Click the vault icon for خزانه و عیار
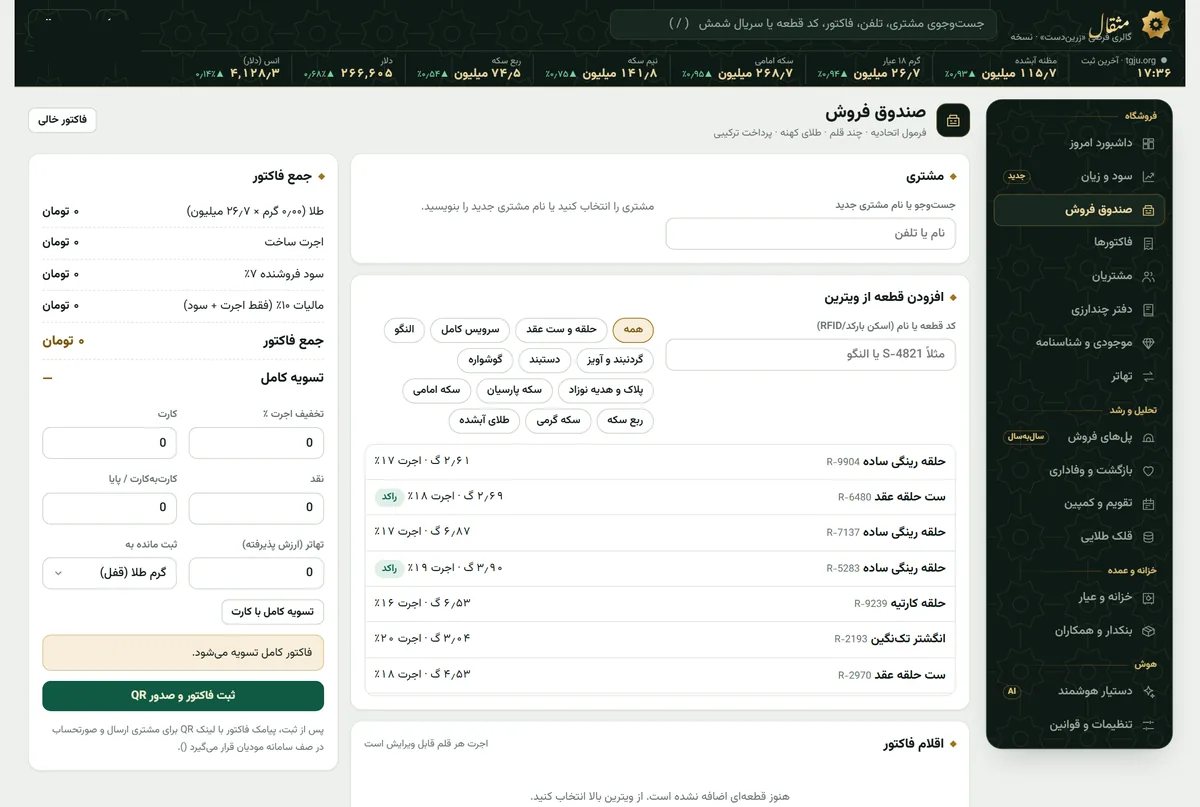 (1148, 598)
